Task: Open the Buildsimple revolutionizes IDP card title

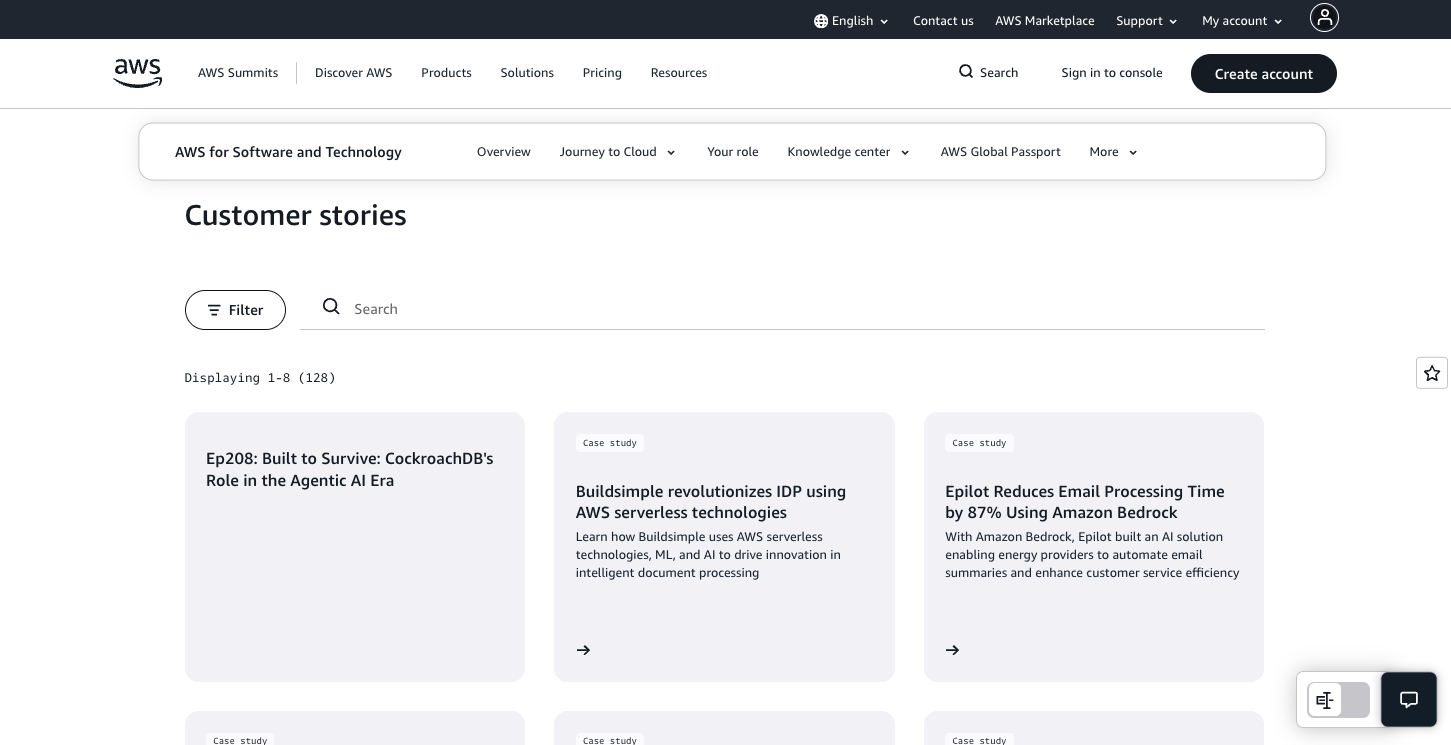Action: tap(711, 502)
